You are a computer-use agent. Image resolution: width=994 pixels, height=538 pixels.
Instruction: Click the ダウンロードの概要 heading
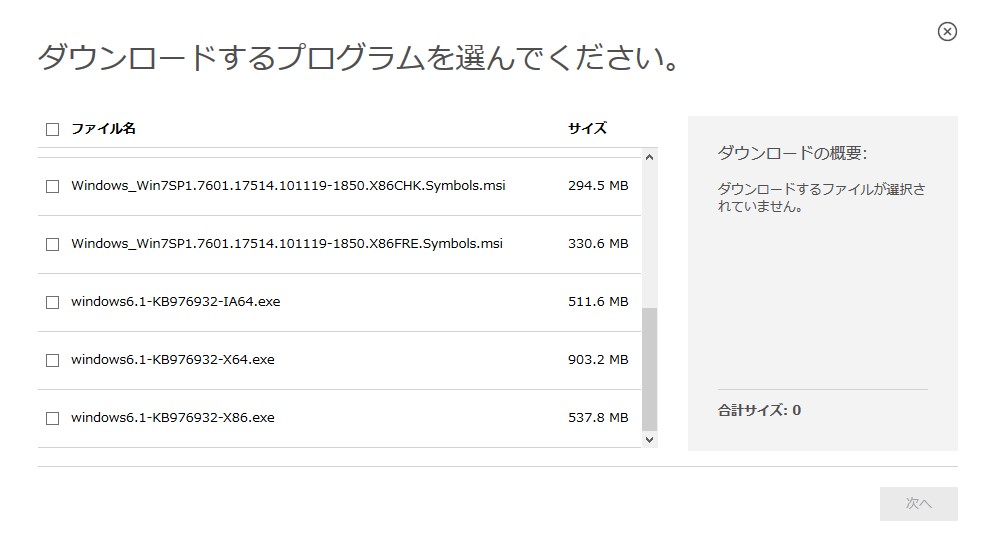coord(792,153)
